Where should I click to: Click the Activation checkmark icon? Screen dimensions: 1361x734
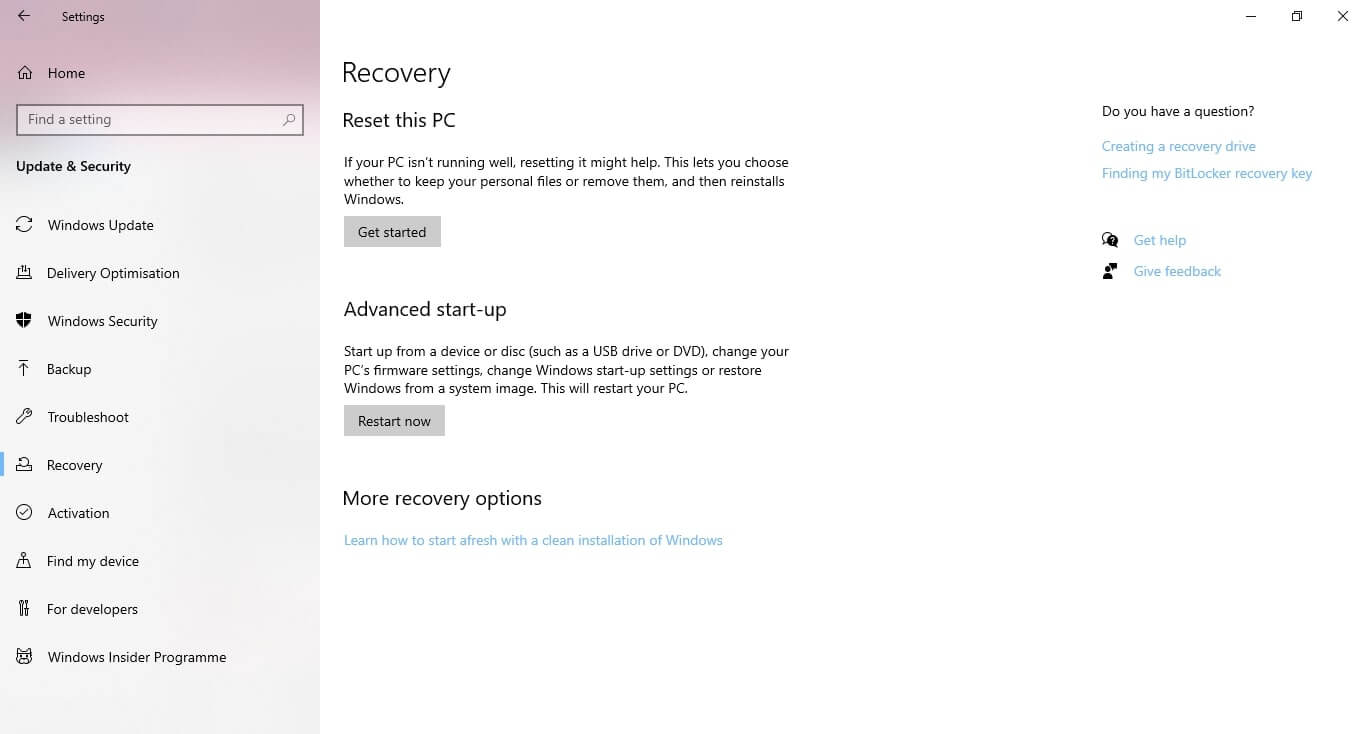[x=24, y=513]
